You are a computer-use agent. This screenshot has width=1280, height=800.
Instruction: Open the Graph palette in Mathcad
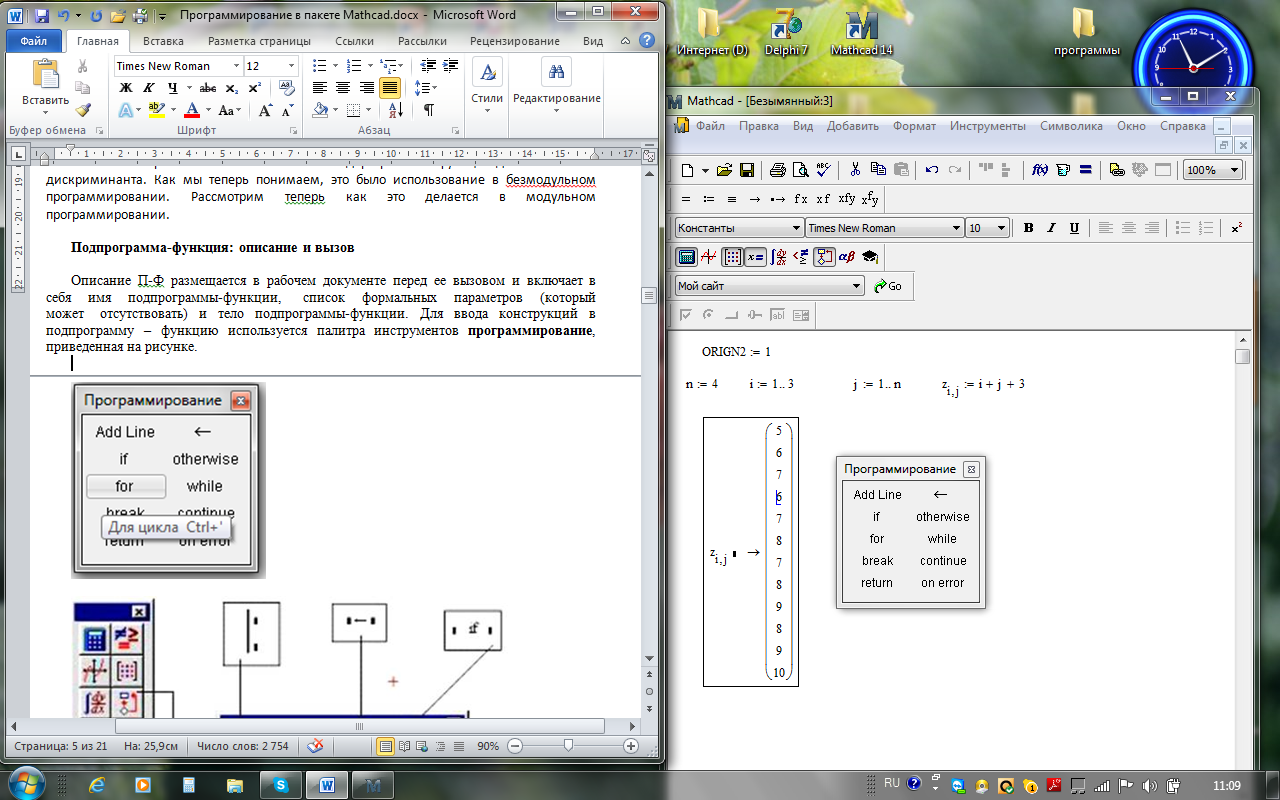(709, 257)
